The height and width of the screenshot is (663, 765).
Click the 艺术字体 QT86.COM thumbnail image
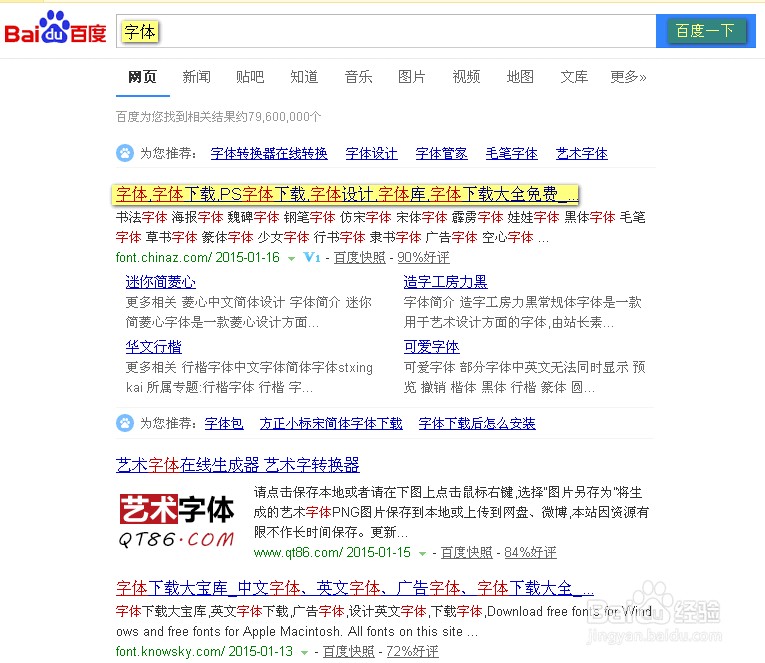177,522
